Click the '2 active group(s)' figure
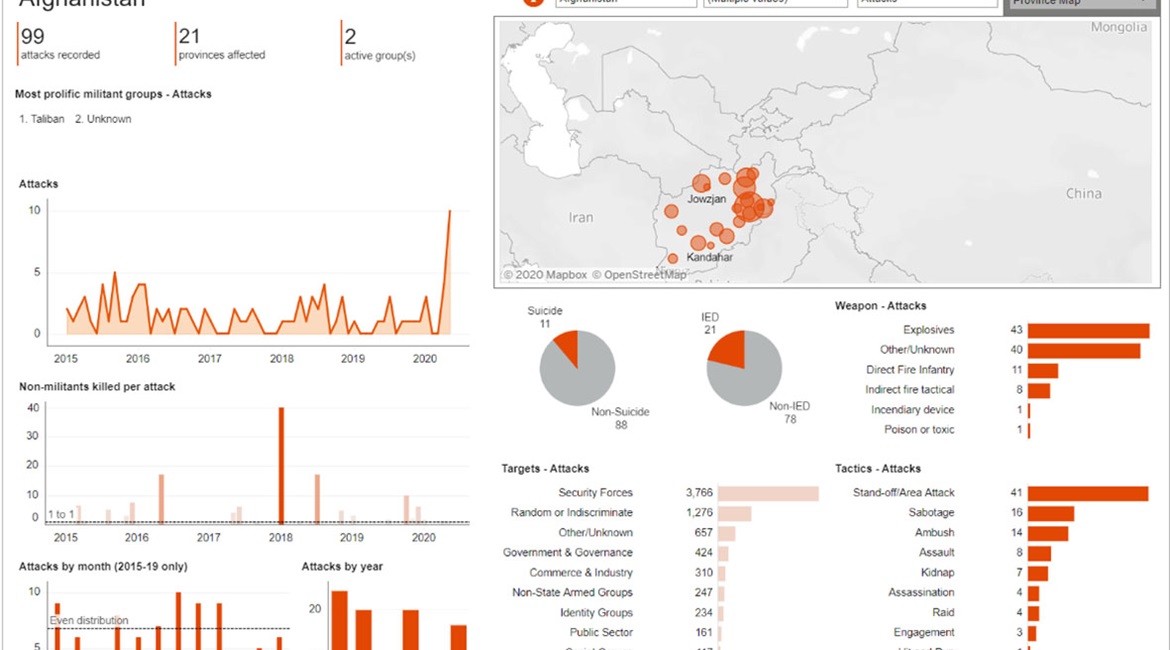Image resolution: width=1170 pixels, height=650 pixels. click(x=380, y=45)
